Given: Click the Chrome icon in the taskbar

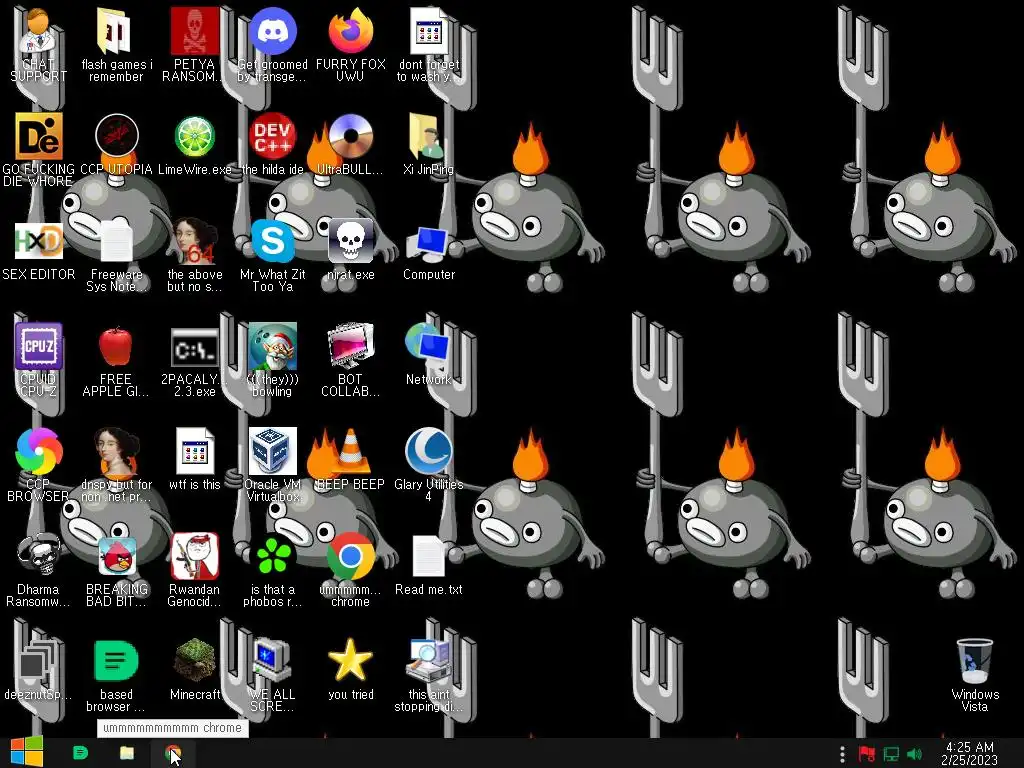Looking at the screenshot, I should pyautogui.click(x=173, y=752).
